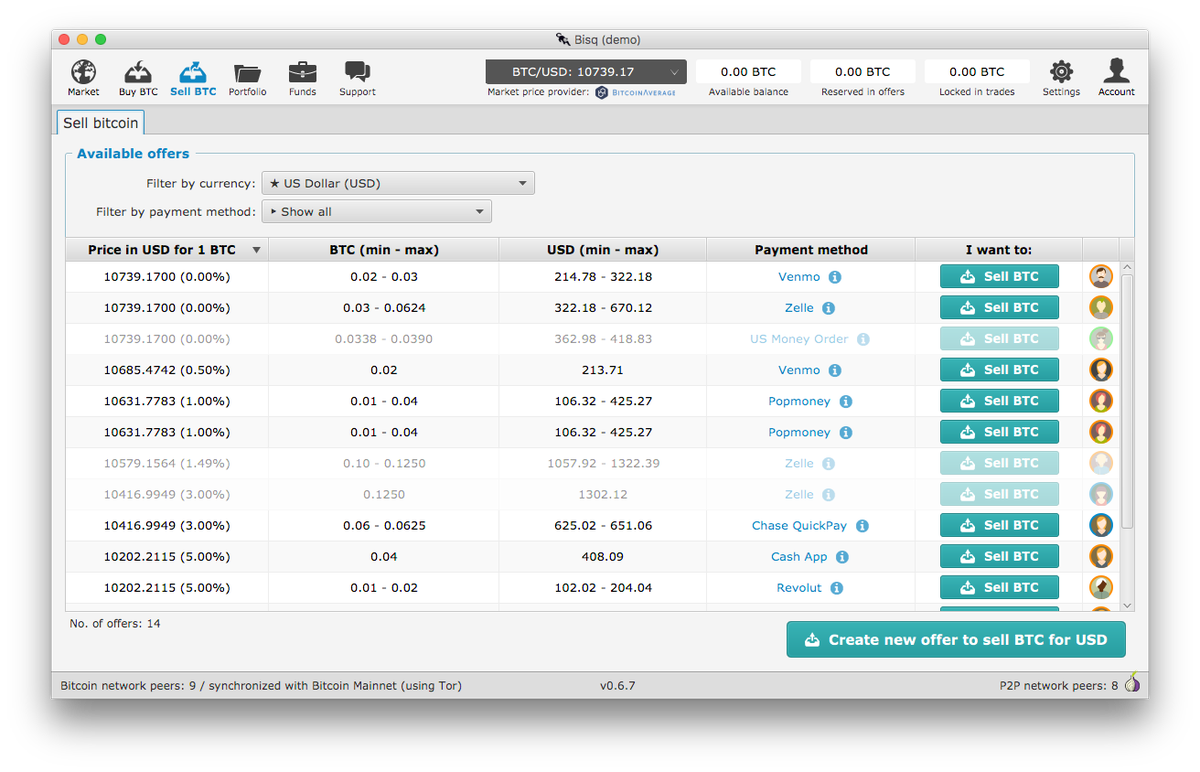Click scrollbar down arrow of offers table
This screenshot has width=1200, height=772.
1127,605
